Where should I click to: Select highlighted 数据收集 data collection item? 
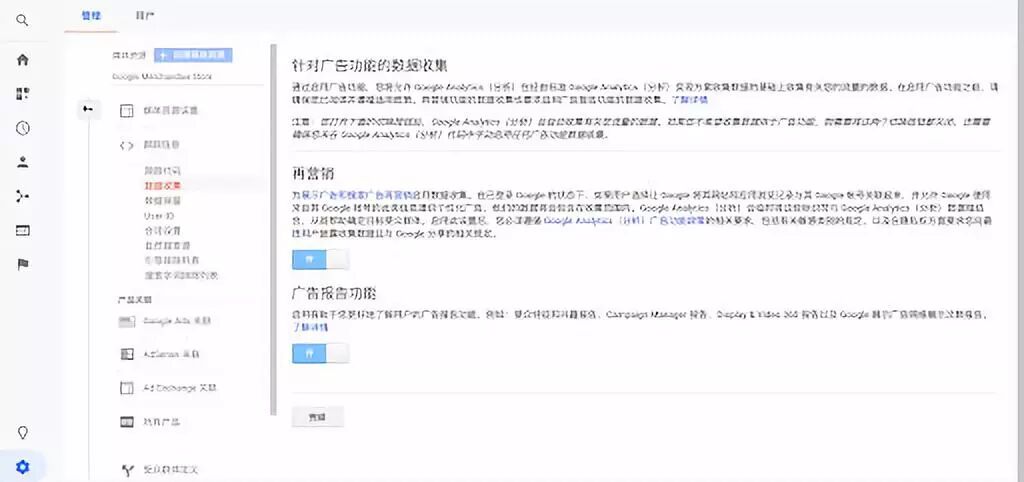click(x=162, y=186)
